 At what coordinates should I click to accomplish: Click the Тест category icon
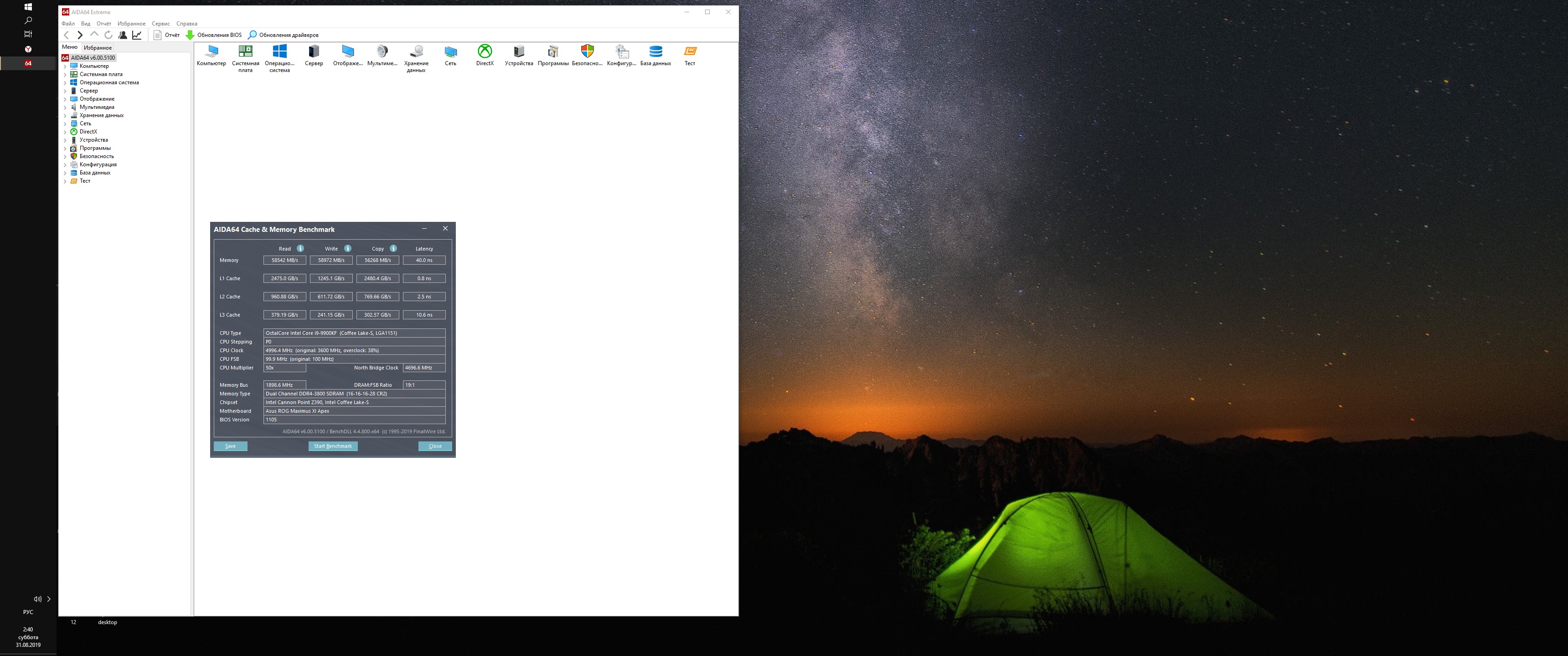(690, 52)
